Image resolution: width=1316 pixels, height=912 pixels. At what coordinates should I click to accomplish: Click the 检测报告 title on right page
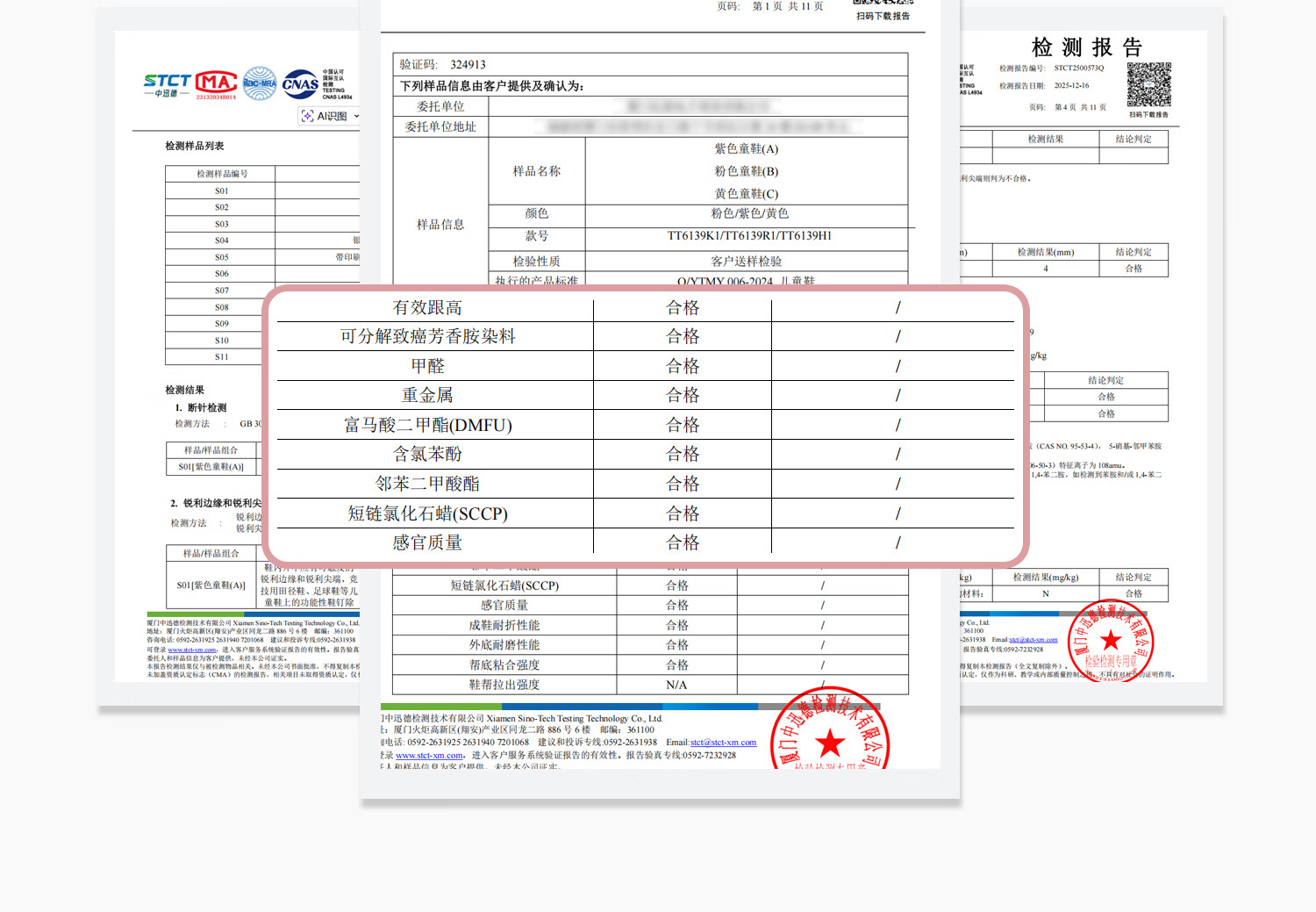click(x=1086, y=47)
